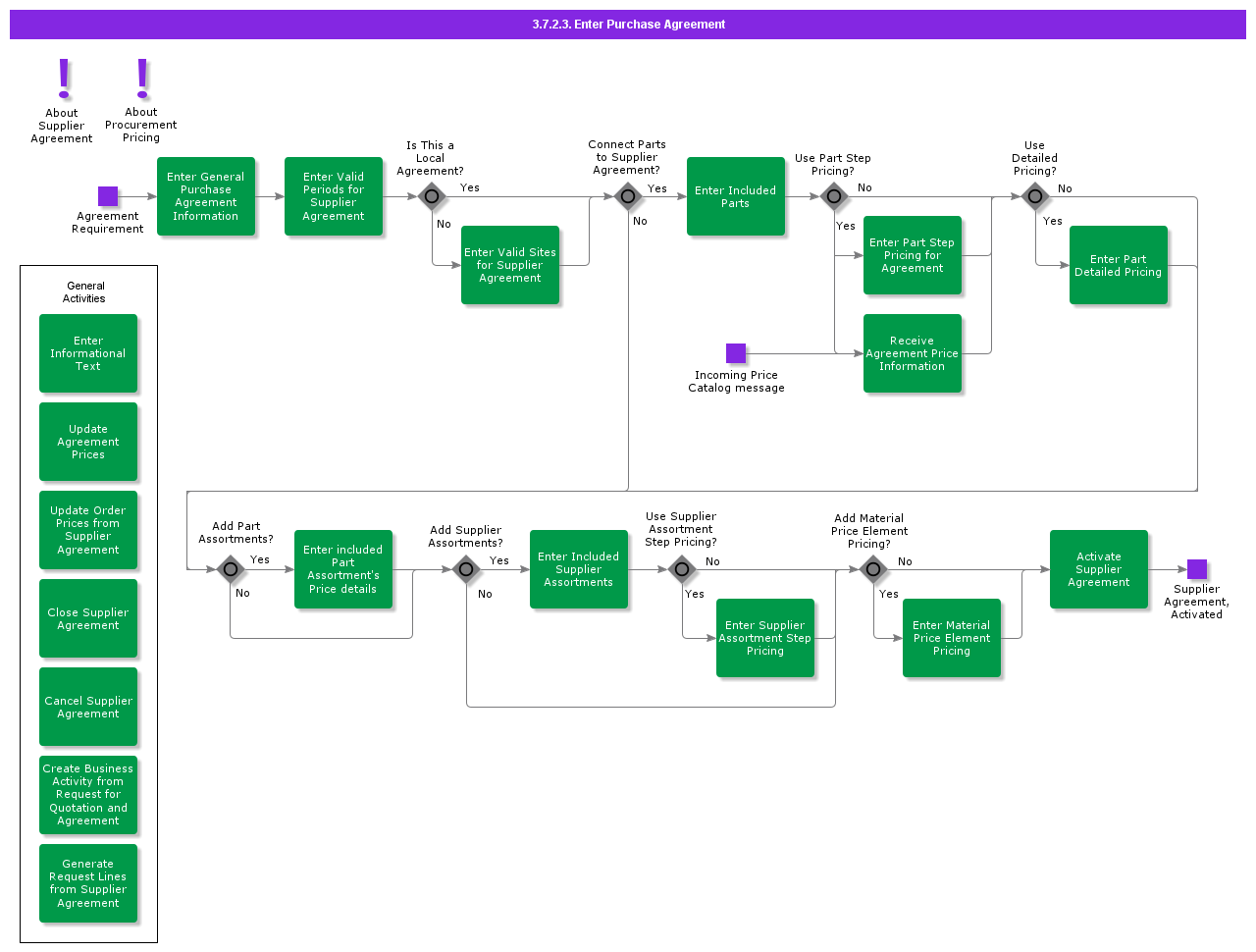Open the Cancel Supplier Agreement activity
Screen dimensions: 1256x952
[88, 707]
